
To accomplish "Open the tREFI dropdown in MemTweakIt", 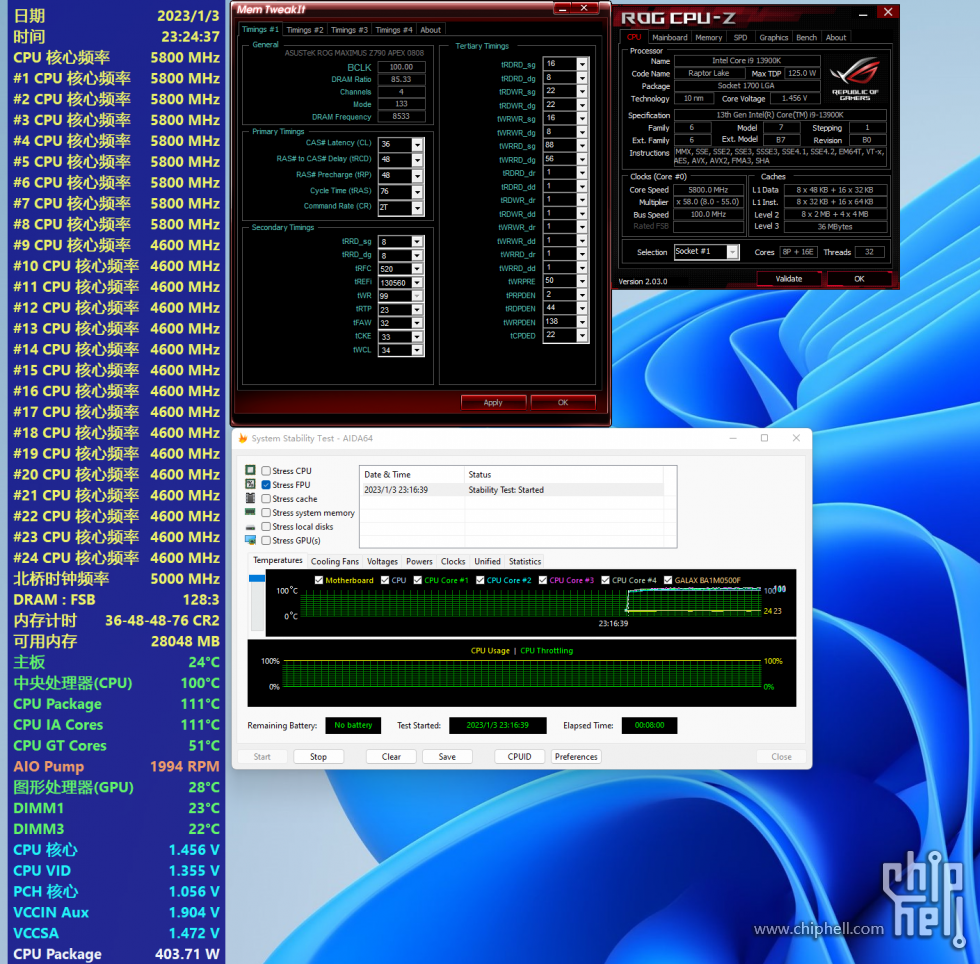I will pyautogui.click(x=417, y=283).
